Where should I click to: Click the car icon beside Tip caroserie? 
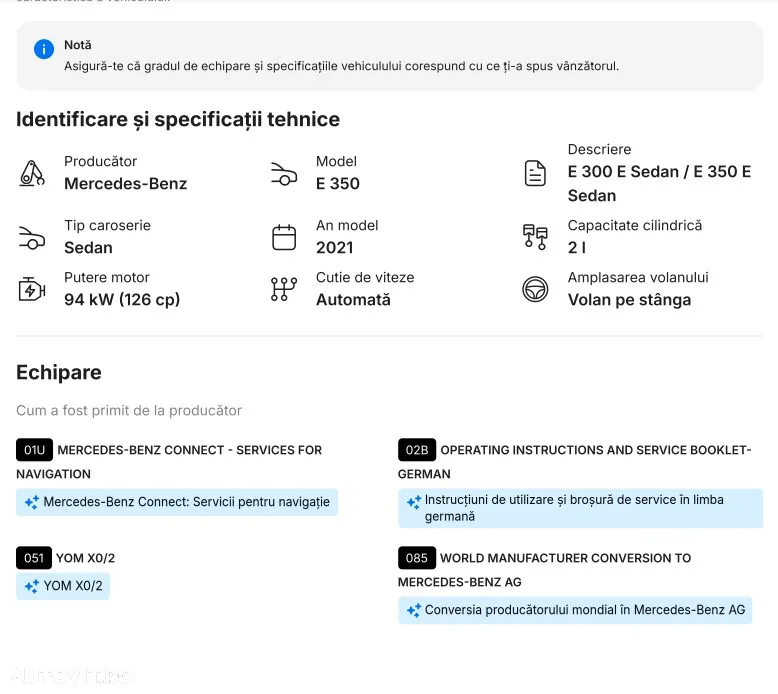point(32,237)
